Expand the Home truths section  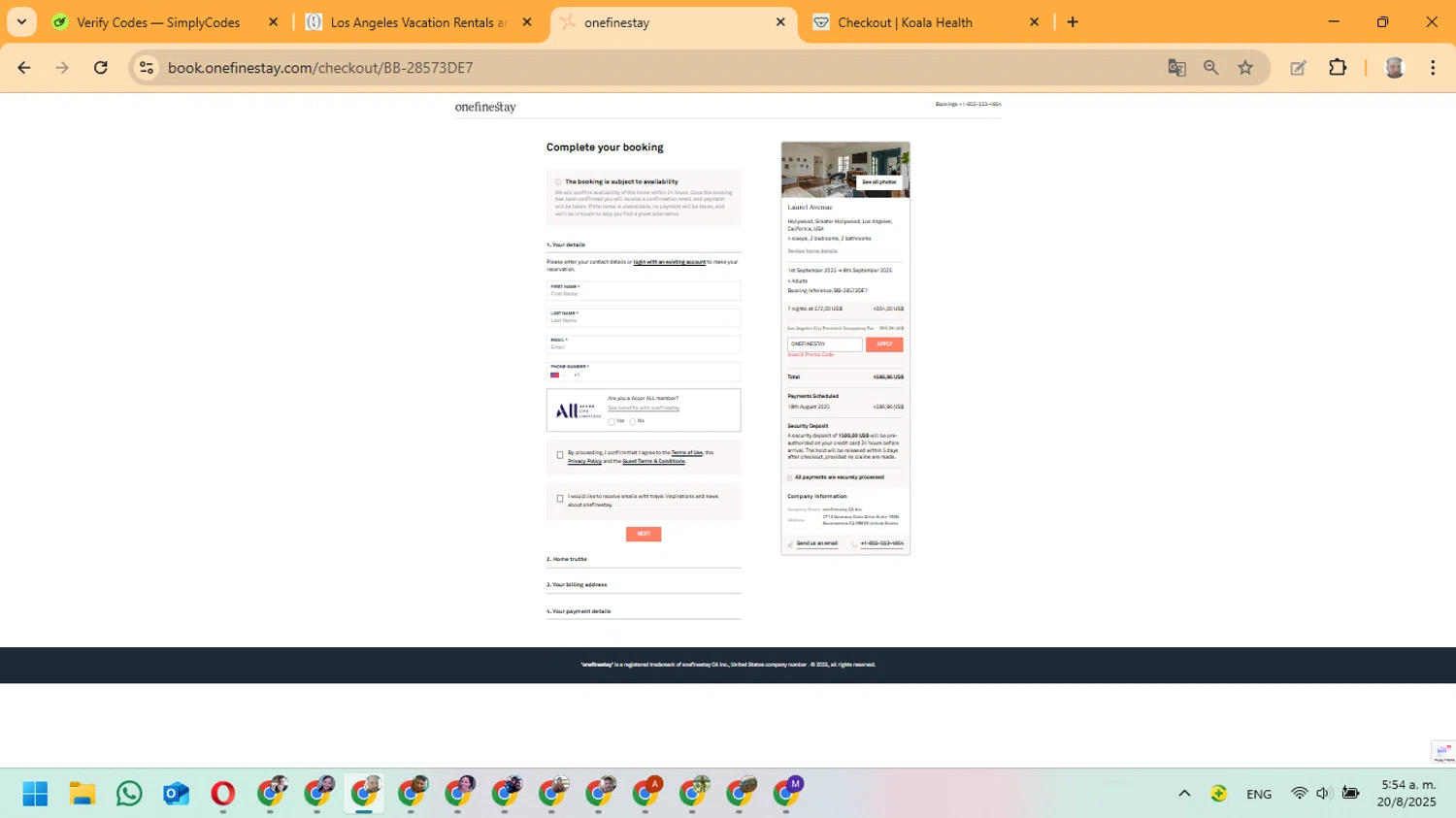pyautogui.click(x=644, y=560)
